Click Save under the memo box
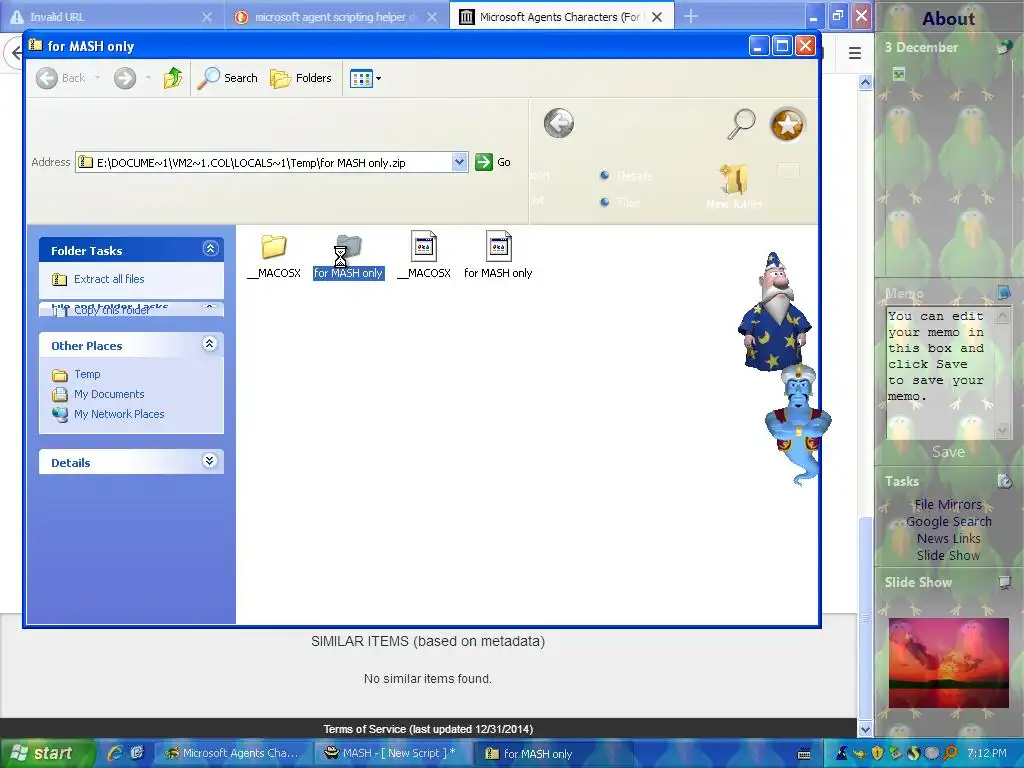The height and width of the screenshot is (768, 1024). (x=948, y=452)
